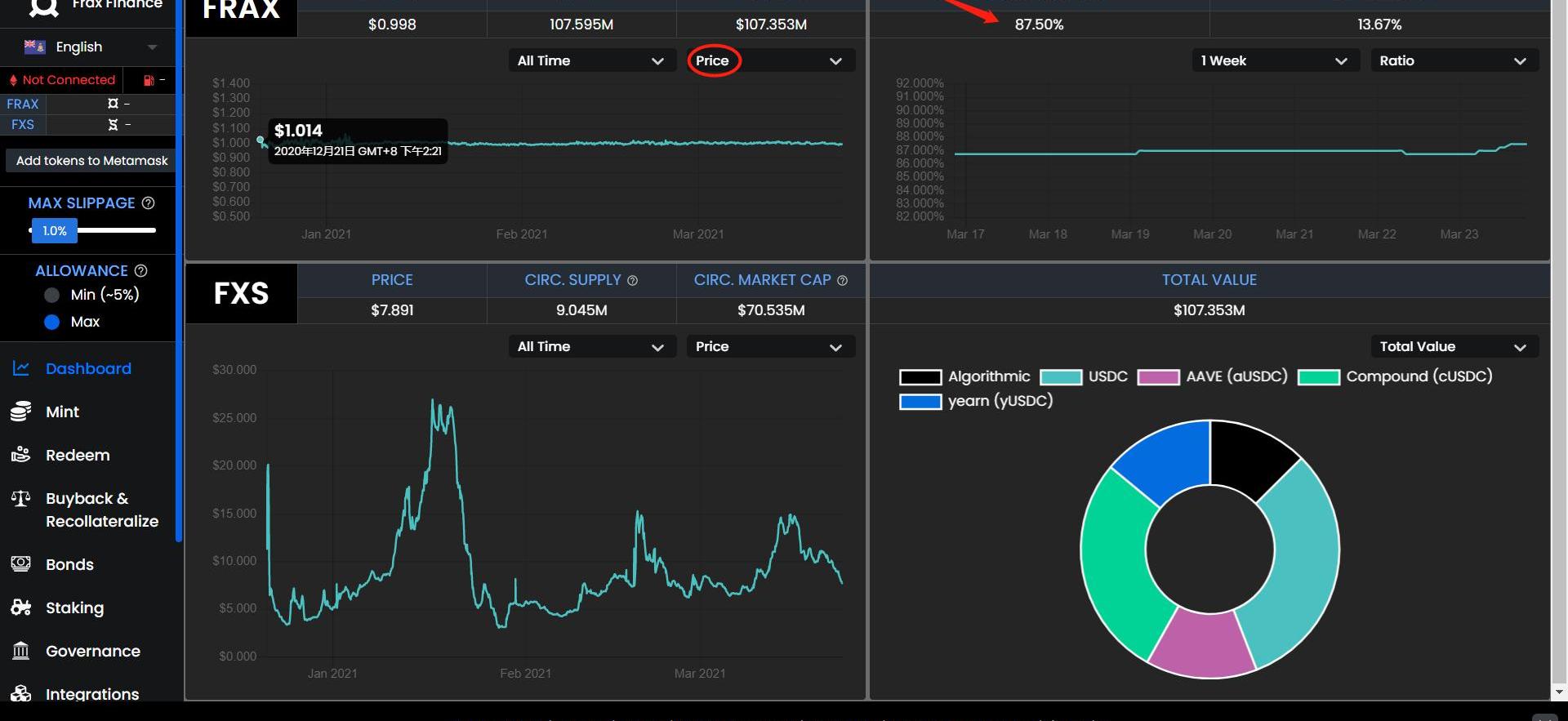Click the Staking tractor icon

pos(21,608)
